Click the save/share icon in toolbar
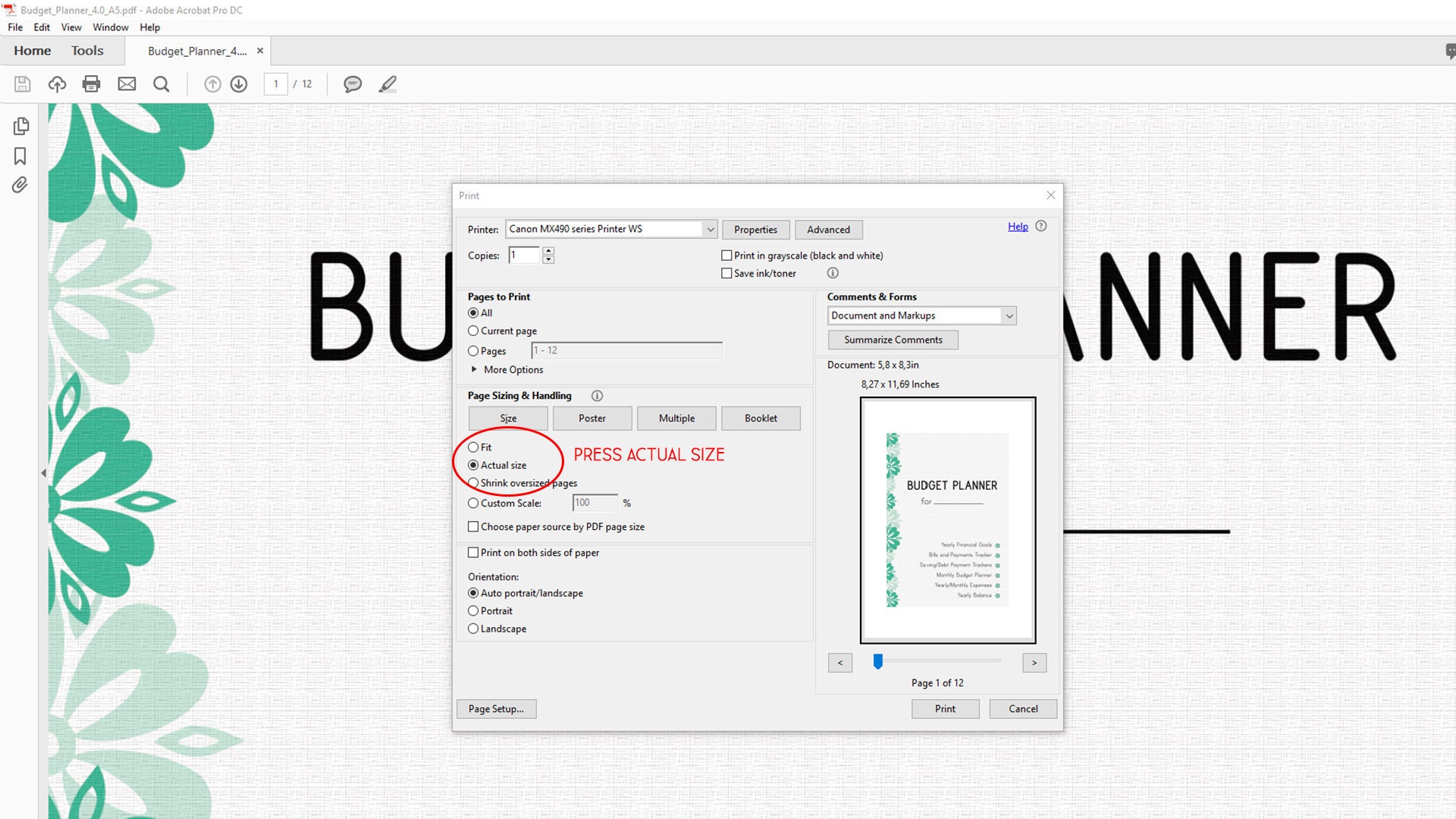The height and width of the screenshot is (819, 1456). pos(57,84)
